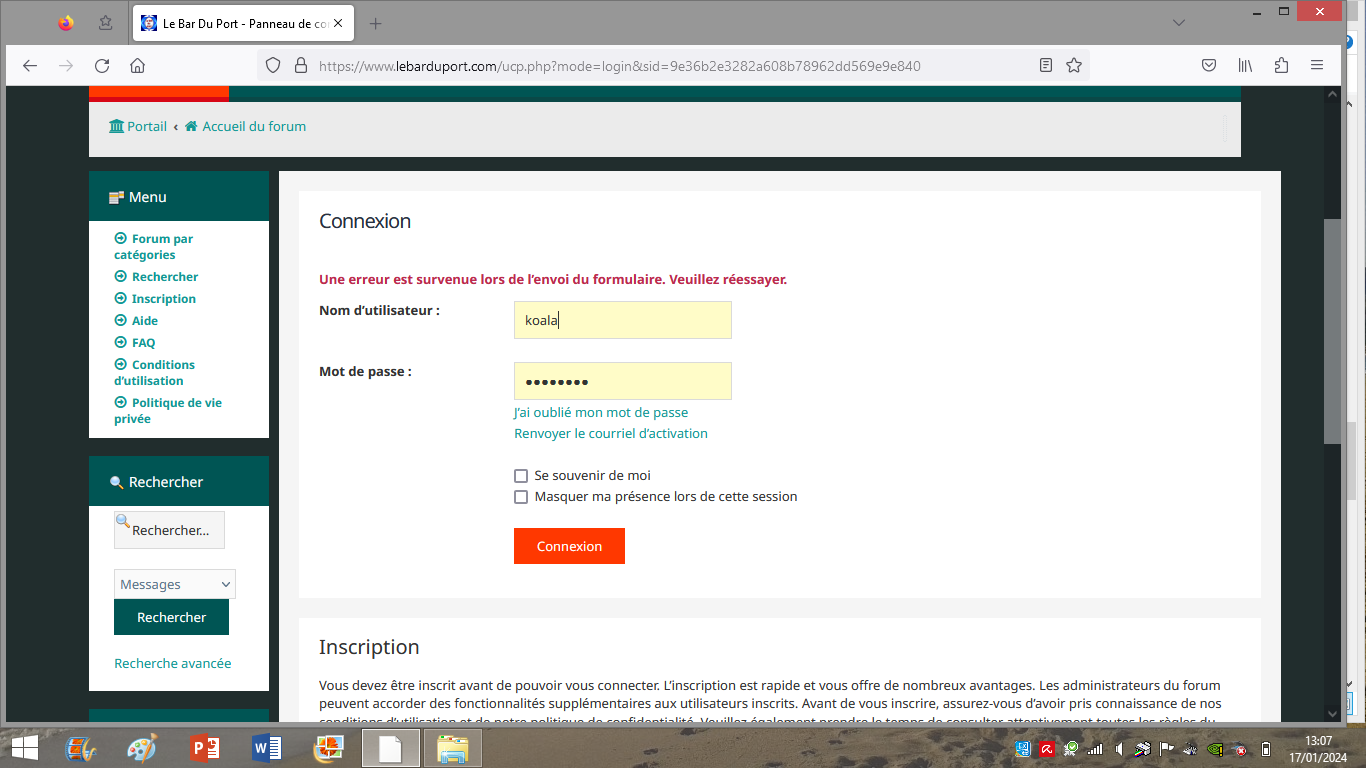Screen dimensions: 1366x768
Task: Click the Save to Pocket icon
Action: [1209, 66]
